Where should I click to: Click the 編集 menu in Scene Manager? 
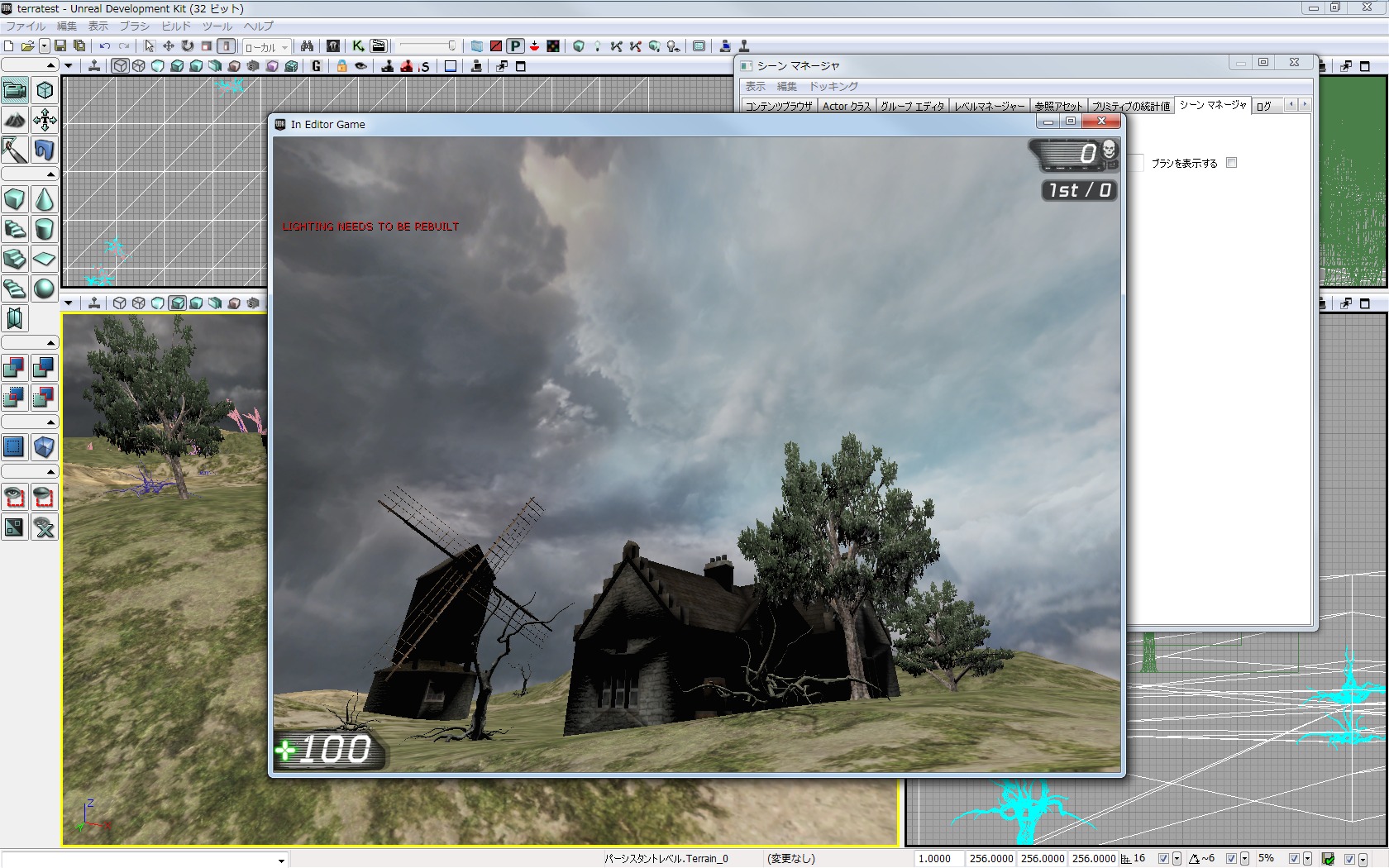tap(786, 86)
